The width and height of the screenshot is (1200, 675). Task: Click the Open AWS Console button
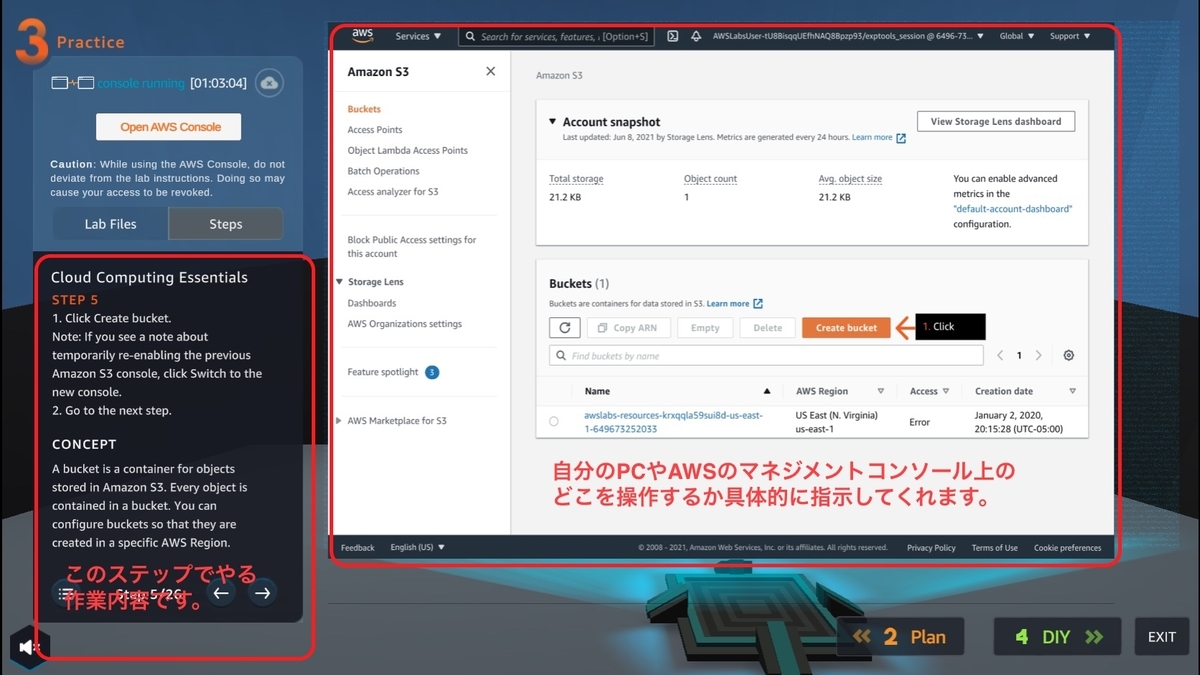pos(169,127)
